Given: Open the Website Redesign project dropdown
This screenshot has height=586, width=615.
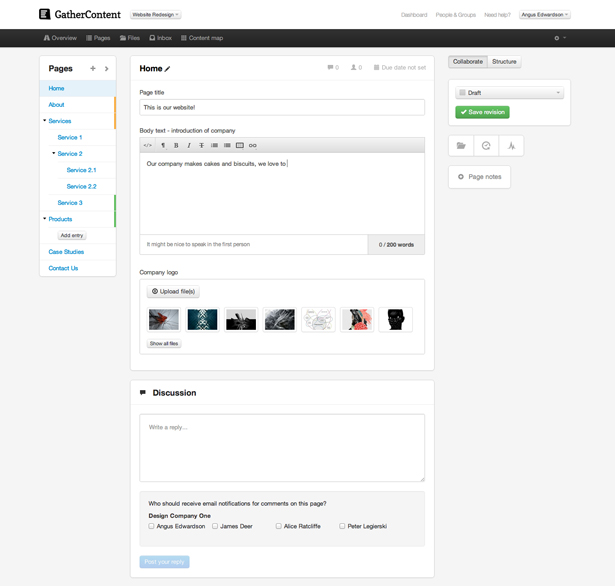Looking at the screenshot, I should 156,15.
